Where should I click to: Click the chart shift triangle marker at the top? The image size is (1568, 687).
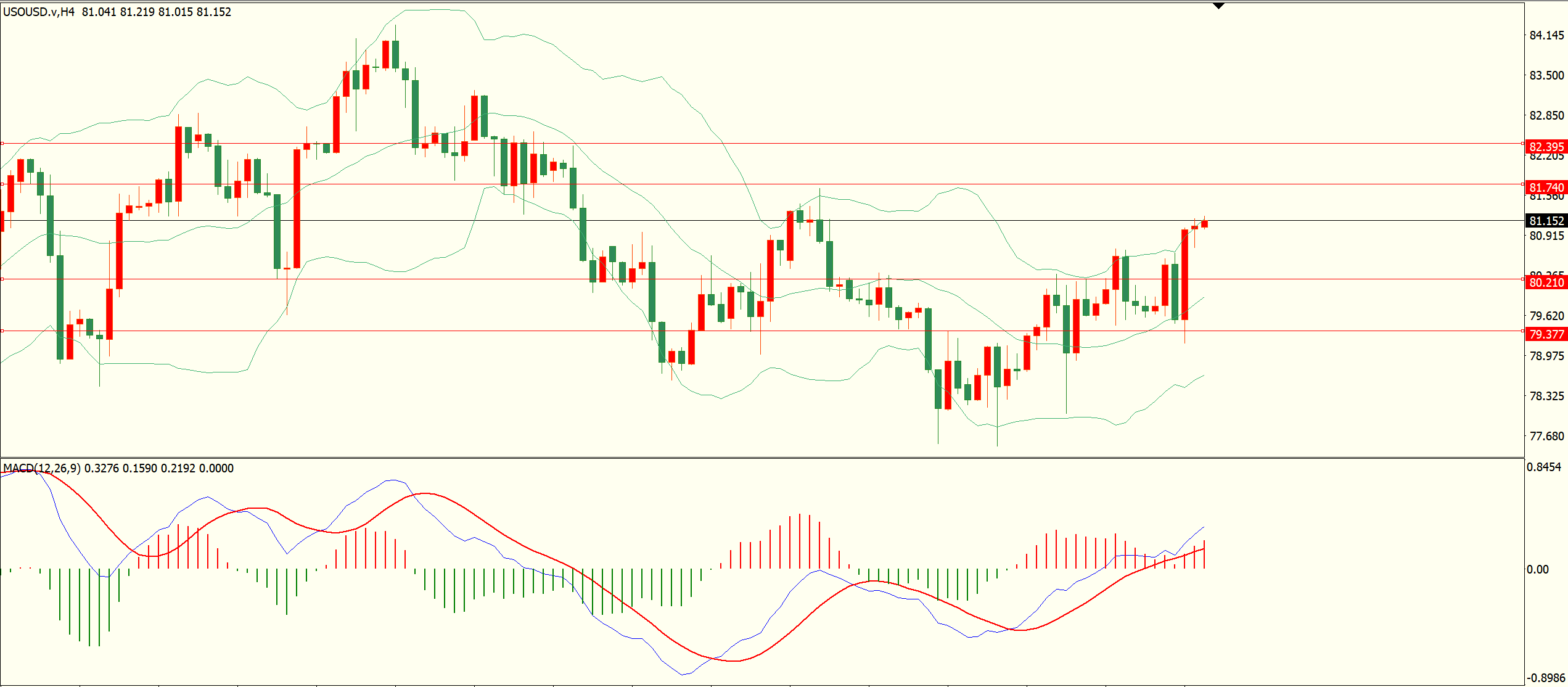point(1218,6)
